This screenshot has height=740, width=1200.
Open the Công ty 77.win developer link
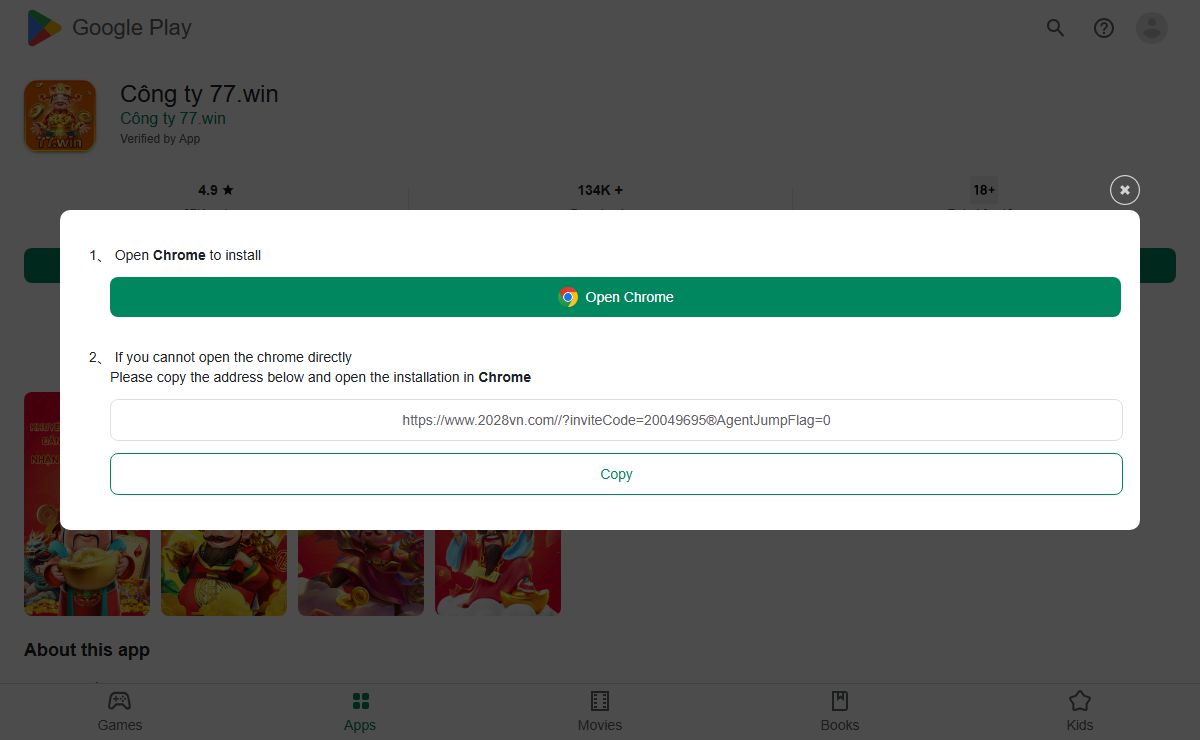173,118
